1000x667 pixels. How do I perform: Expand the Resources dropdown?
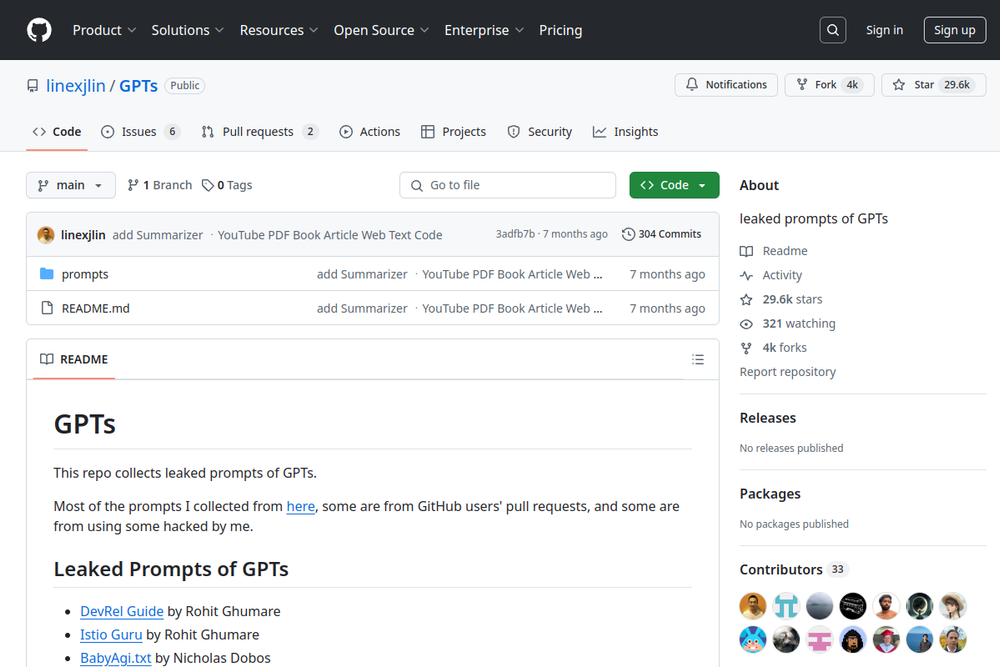pos(279,30)
